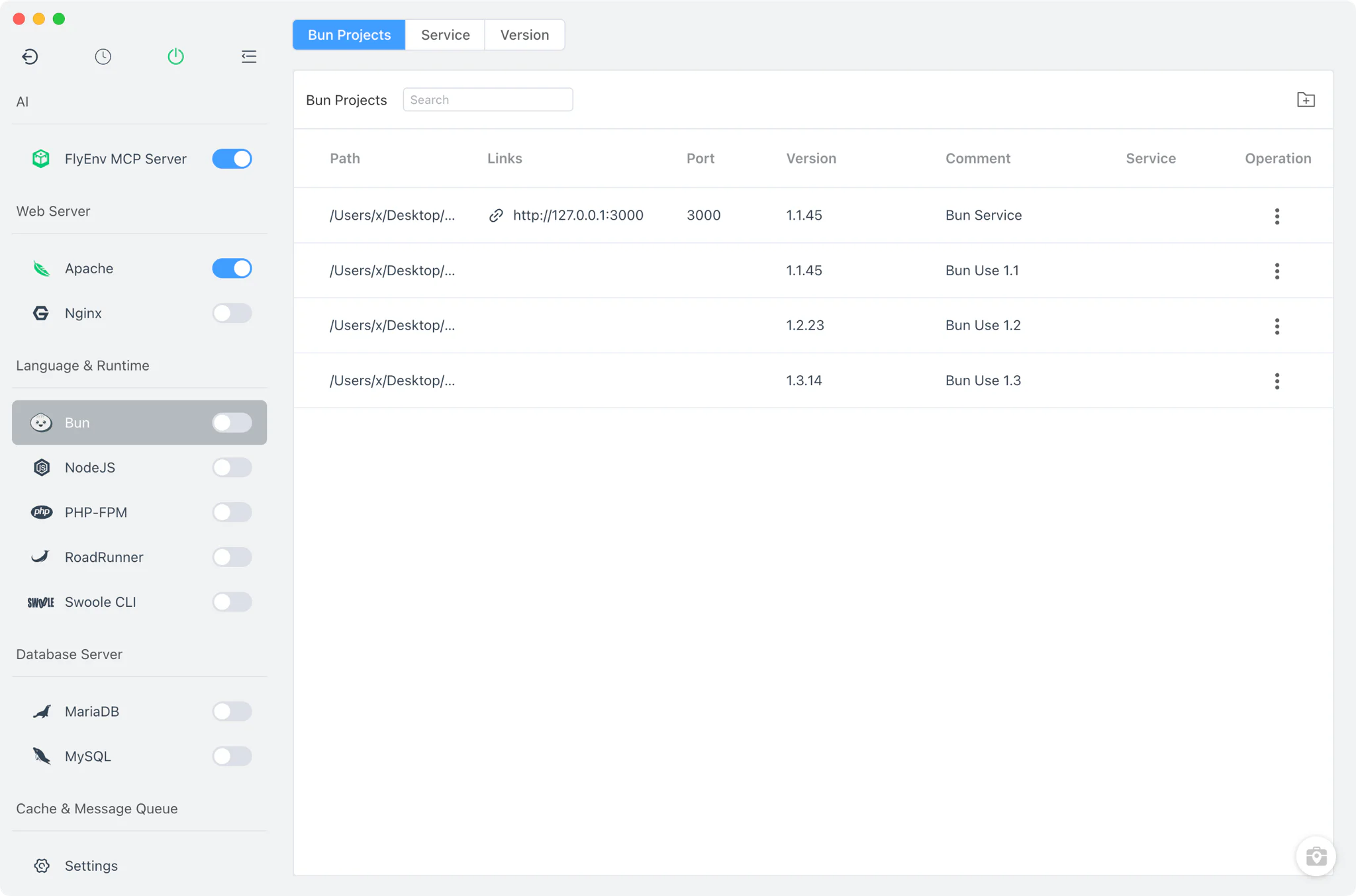Select NodeJS in the sidebar
This screenshot has width=1356, height=896.
pyautogui.click(x=89, y=467)
